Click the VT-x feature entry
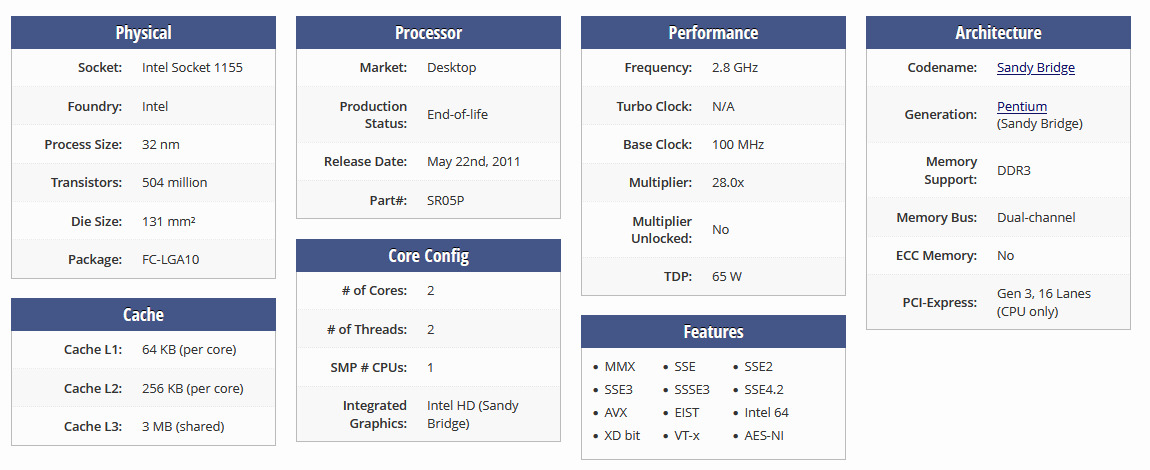 [688, 436]
